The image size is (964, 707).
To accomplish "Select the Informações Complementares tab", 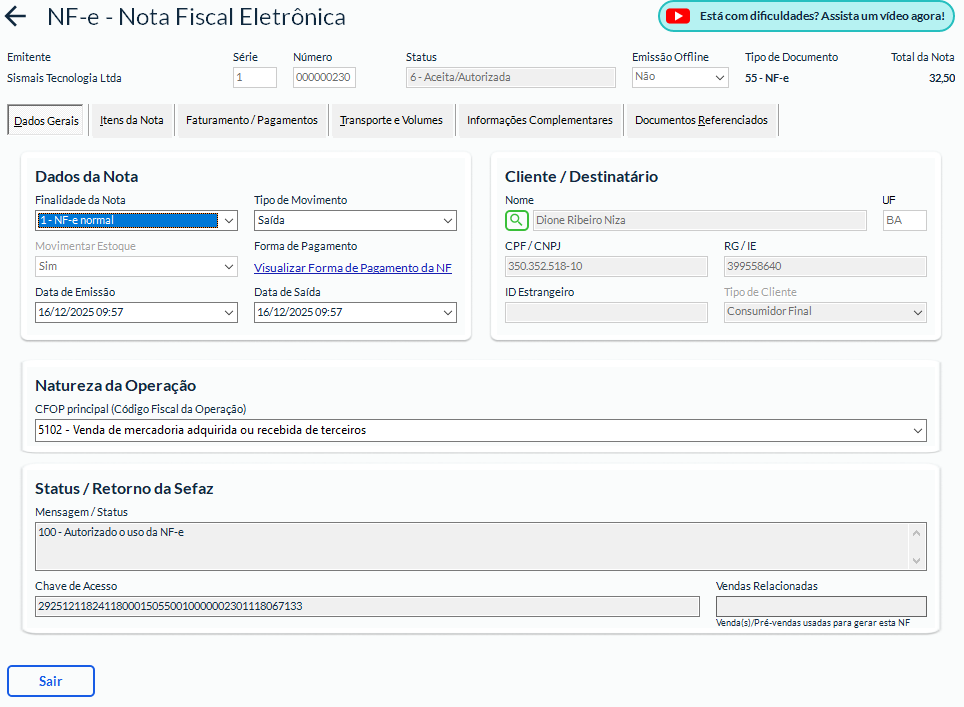I will (x=540, y=120).
